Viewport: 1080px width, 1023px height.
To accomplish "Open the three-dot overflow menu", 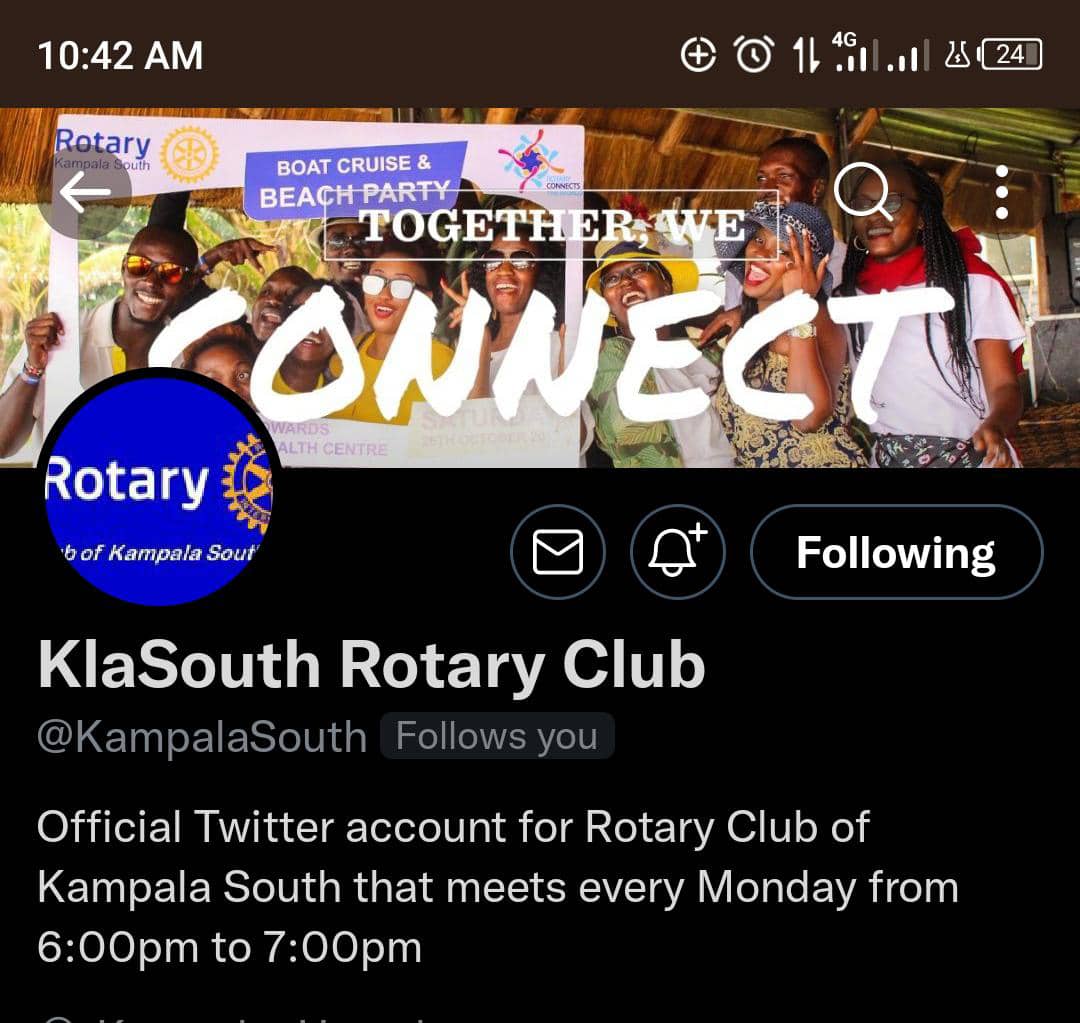I will 1002,192.
